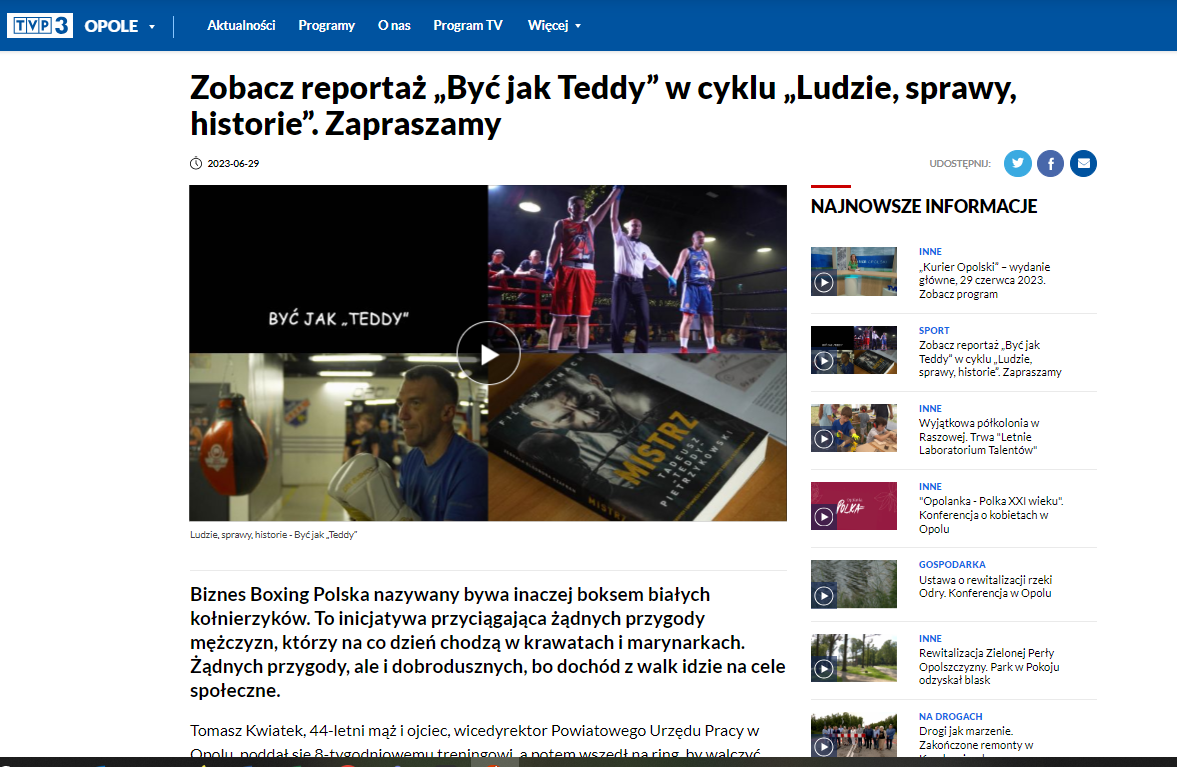Click GOSPODARKA category label
The image size is (1177, 767).
[952, 564]
